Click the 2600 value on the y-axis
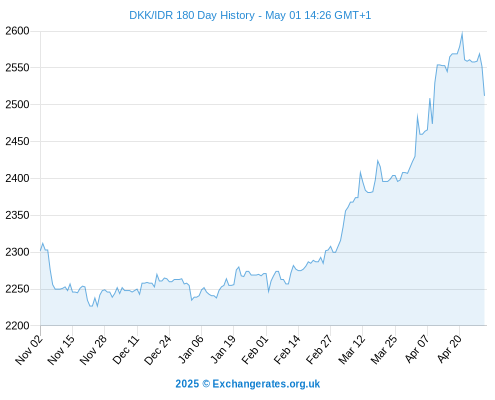The image size is (495, 400). click(17, 31)
